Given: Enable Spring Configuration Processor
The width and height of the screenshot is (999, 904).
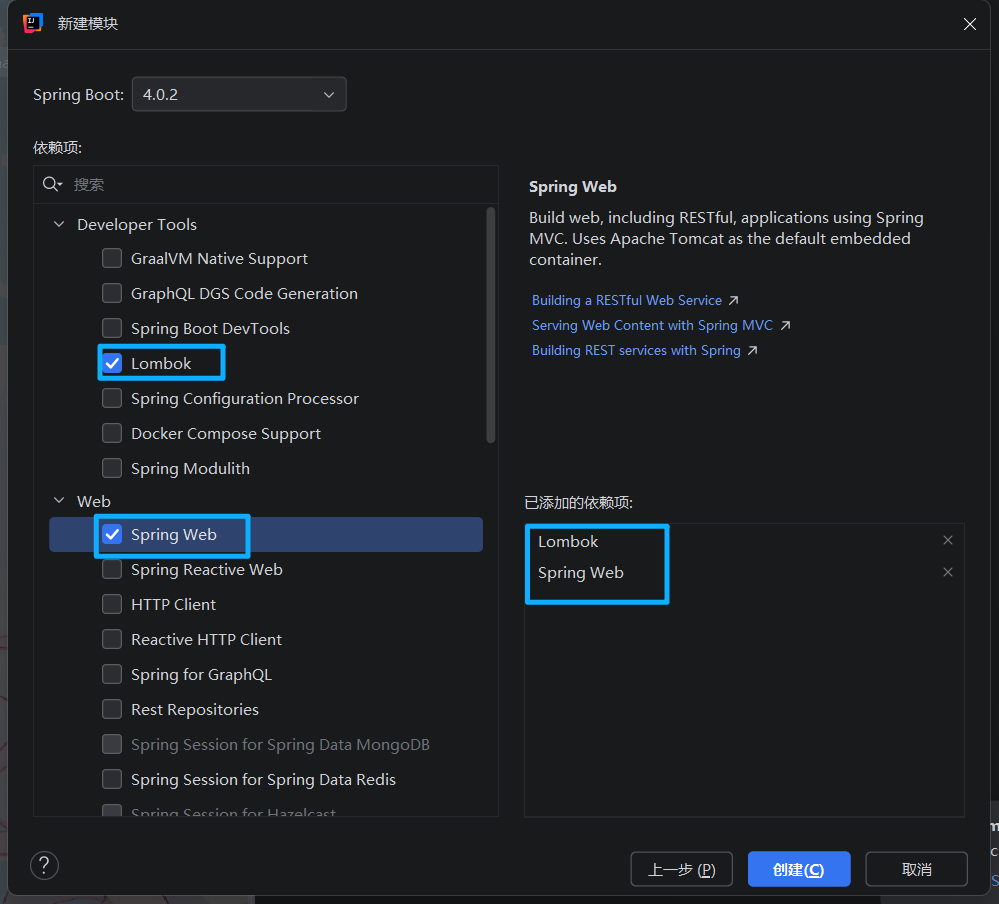Looking at the screenshot, I should pyautogui.click(x=112, y=399).
